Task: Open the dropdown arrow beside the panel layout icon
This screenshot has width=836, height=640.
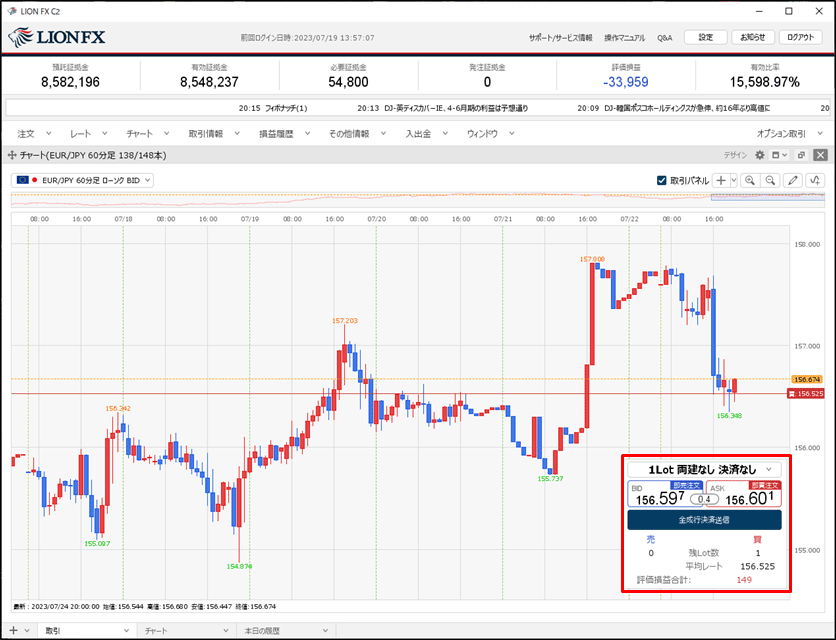Action: 785,155
